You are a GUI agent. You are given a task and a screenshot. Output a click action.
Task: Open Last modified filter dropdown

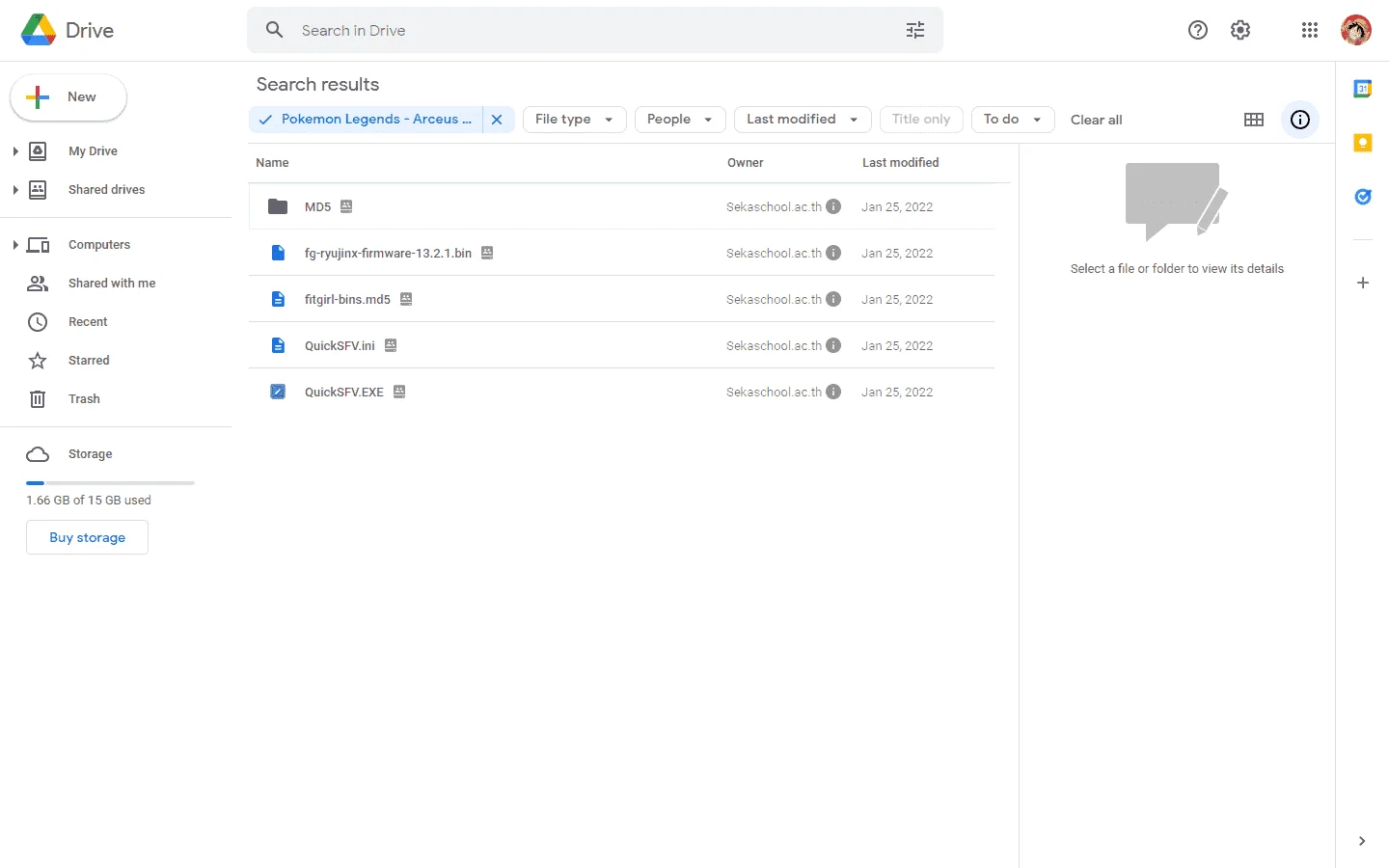pos(803,120)
